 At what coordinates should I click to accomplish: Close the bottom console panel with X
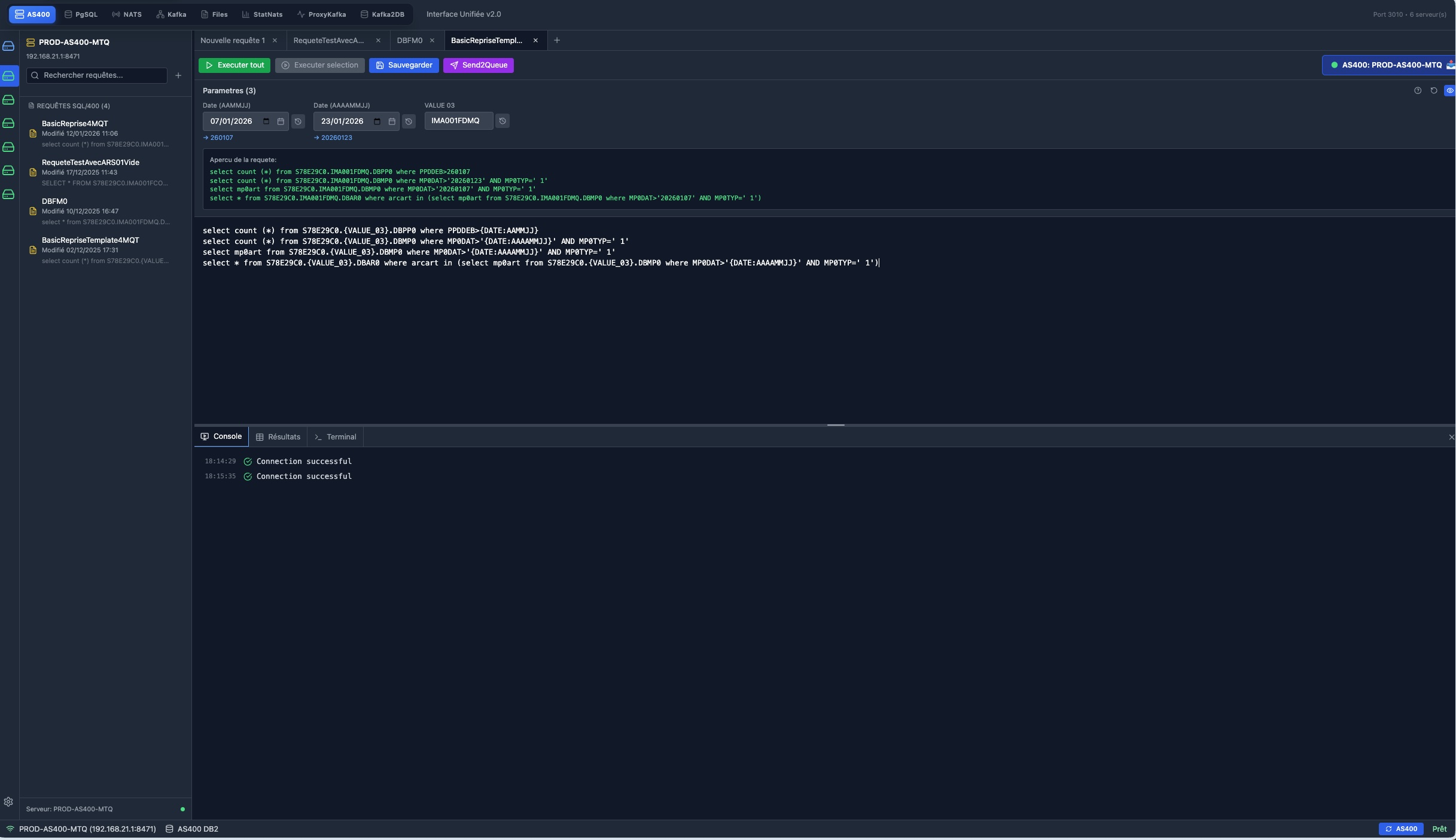1451,437
